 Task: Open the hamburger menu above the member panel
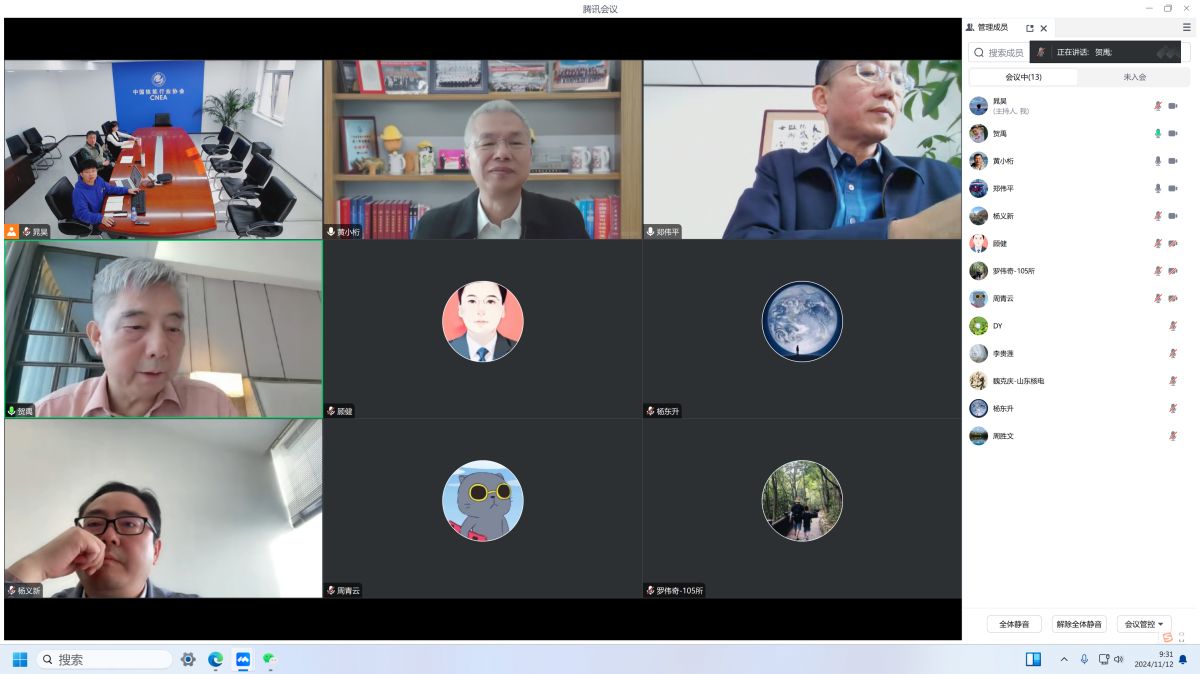(x=1186, y=28)
